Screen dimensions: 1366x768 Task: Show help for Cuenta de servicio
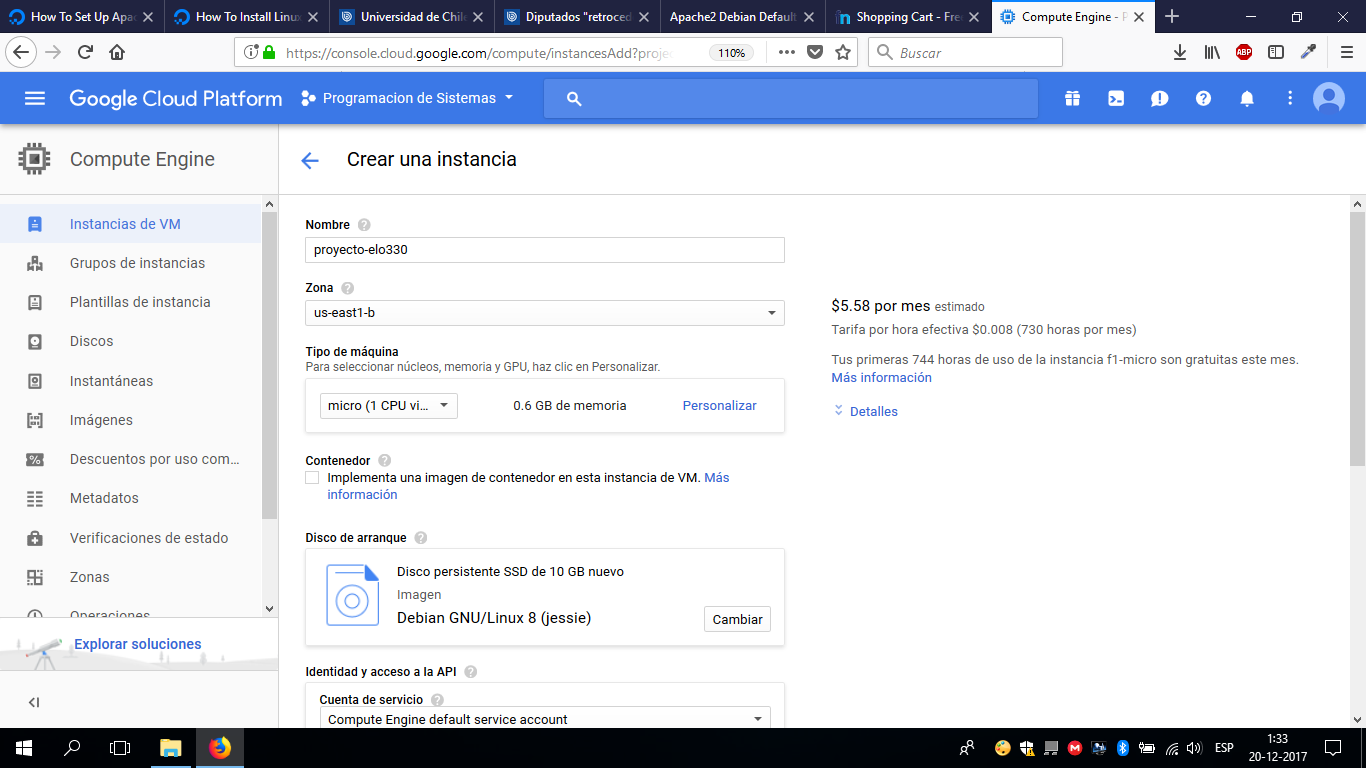pyautogui.click(x=437, y=700)
